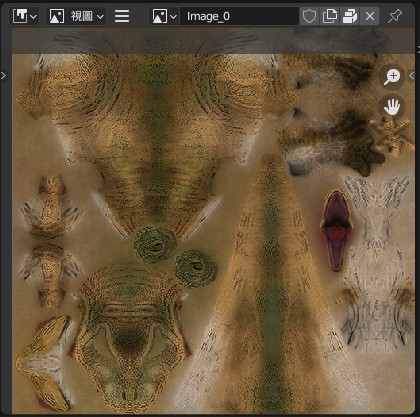Browse linked images dropdown

pyautogui.click(x=164, y=16)
